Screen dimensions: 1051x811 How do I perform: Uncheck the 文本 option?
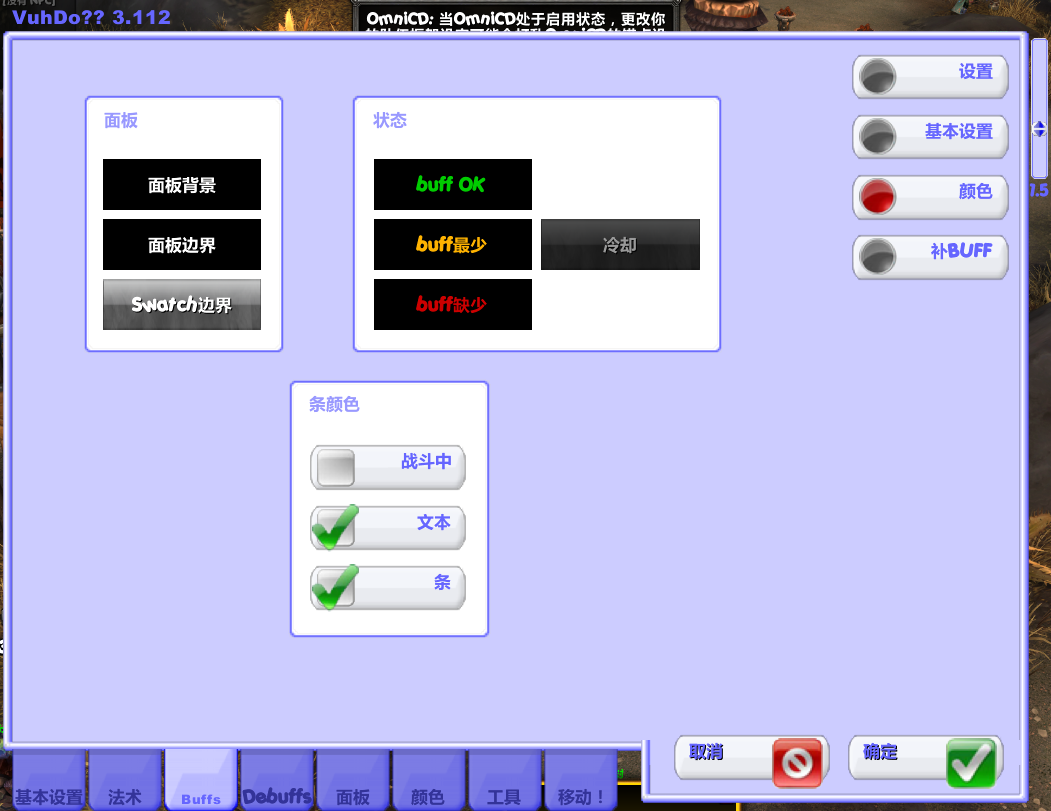334,527
